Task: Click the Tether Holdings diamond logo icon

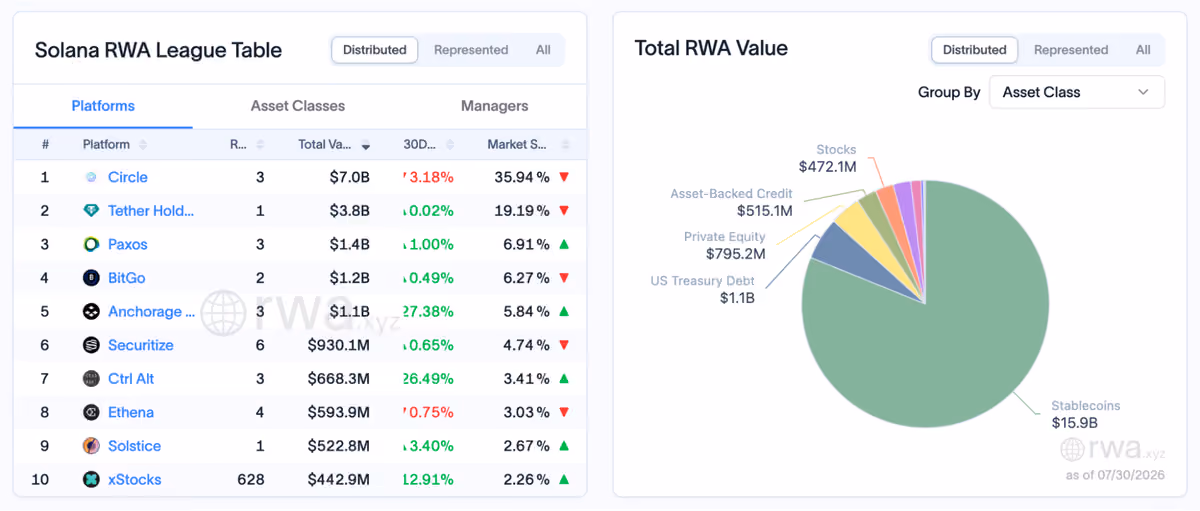Action: [x=91, y=211]
